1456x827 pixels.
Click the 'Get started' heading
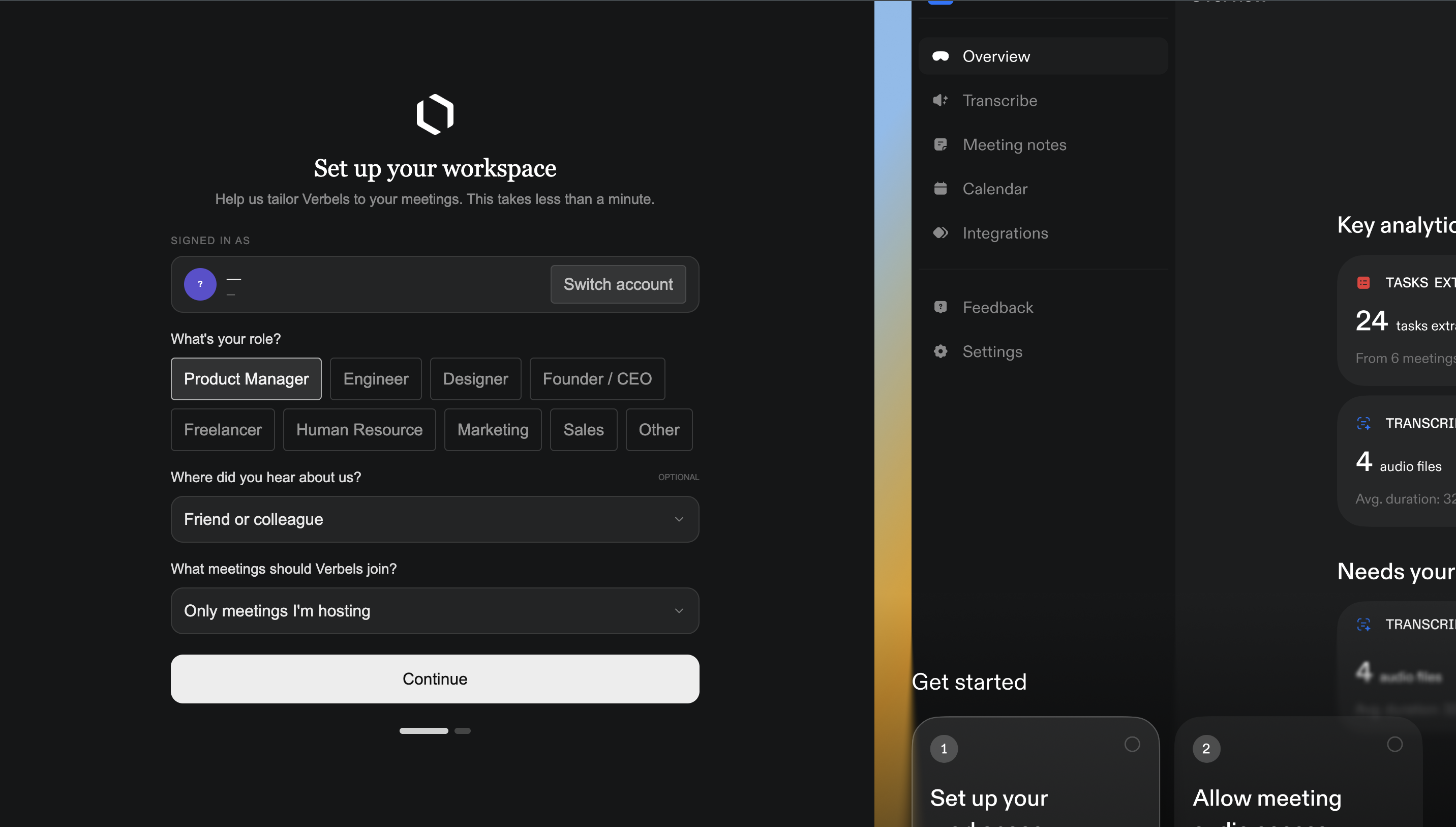point(969,682)
